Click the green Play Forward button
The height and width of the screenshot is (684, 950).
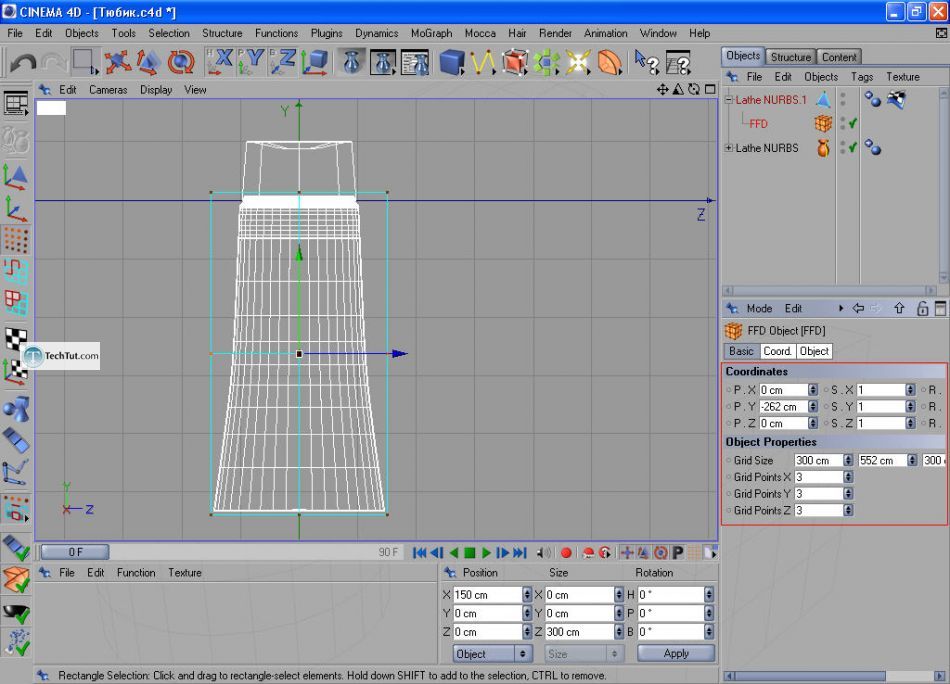[487, 552]
